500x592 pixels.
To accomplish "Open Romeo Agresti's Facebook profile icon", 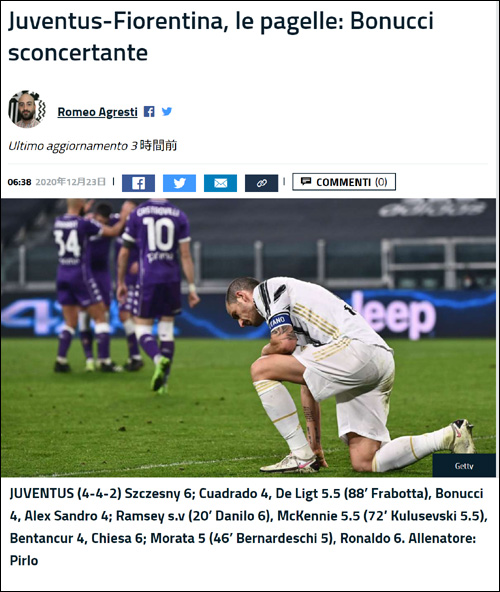I will [x=149, y=112].
